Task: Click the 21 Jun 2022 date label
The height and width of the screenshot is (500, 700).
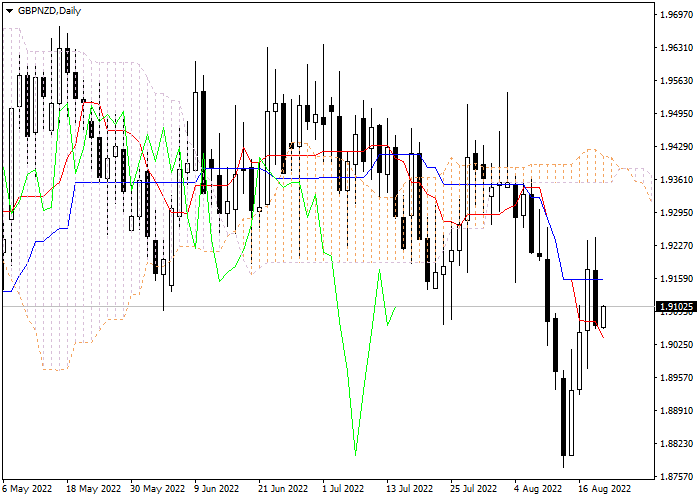Action: pos(283,489)
